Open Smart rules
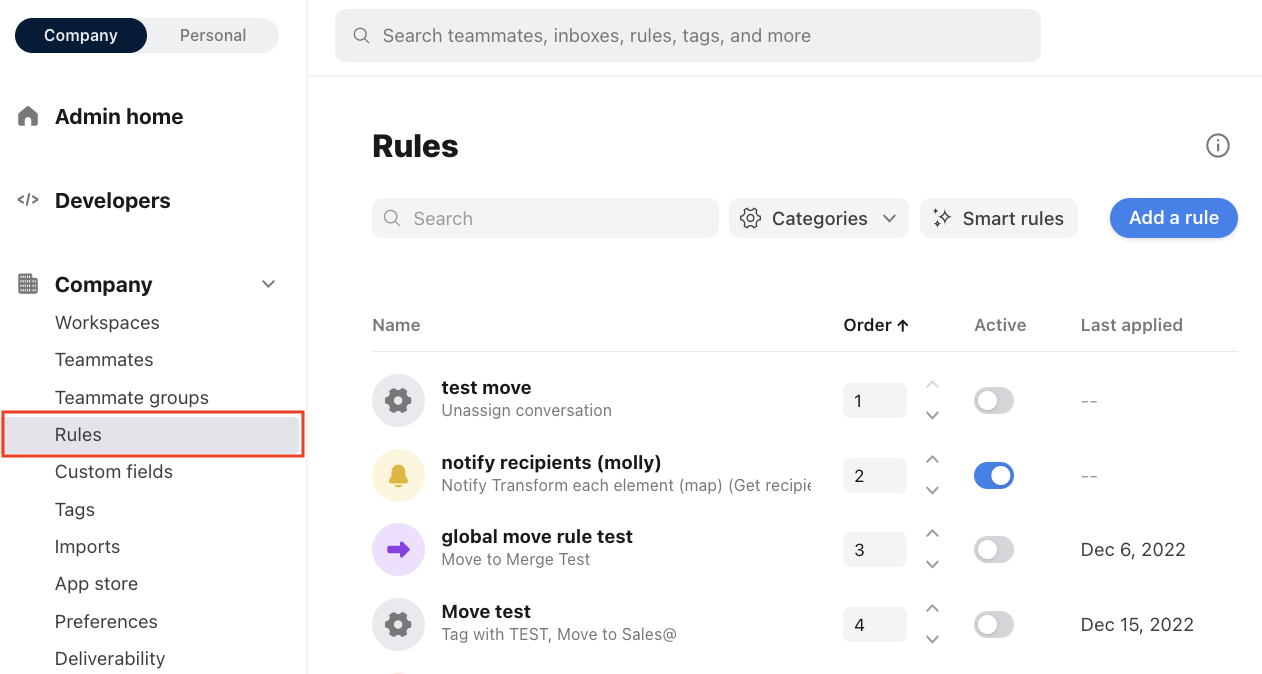1262x674 pixels. coord(998,217)
